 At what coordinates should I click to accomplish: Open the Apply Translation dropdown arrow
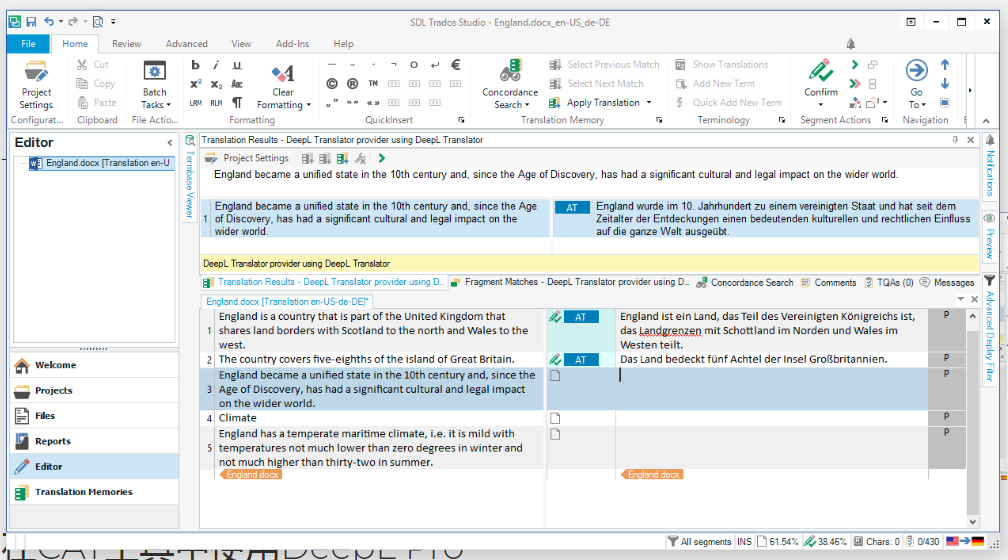[649, 103]
